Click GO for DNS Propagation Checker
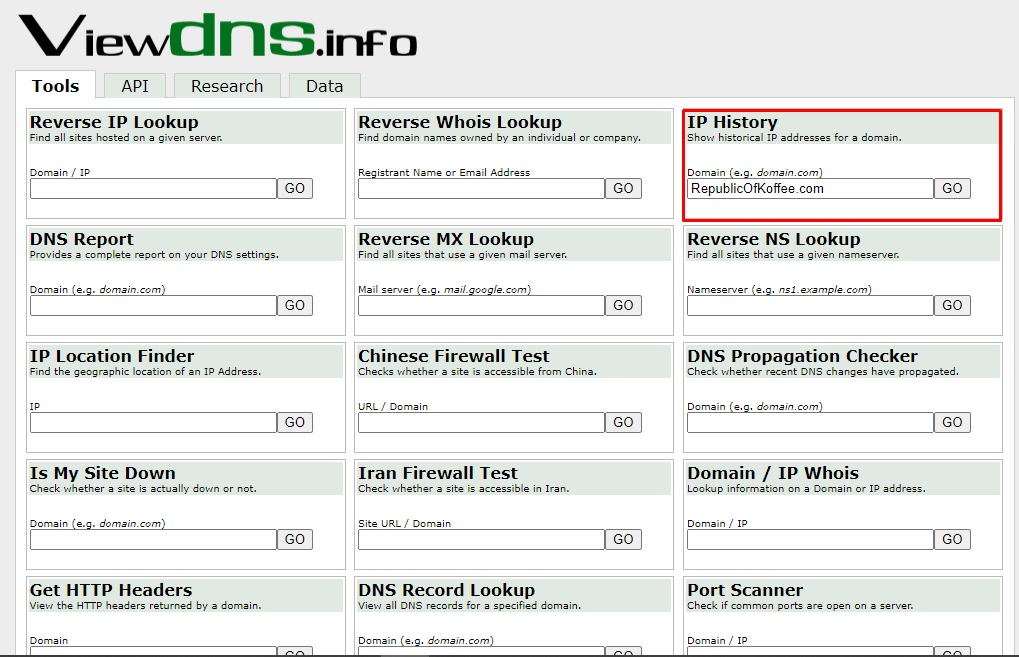1019x657 pixels. [x=950, y=422]
